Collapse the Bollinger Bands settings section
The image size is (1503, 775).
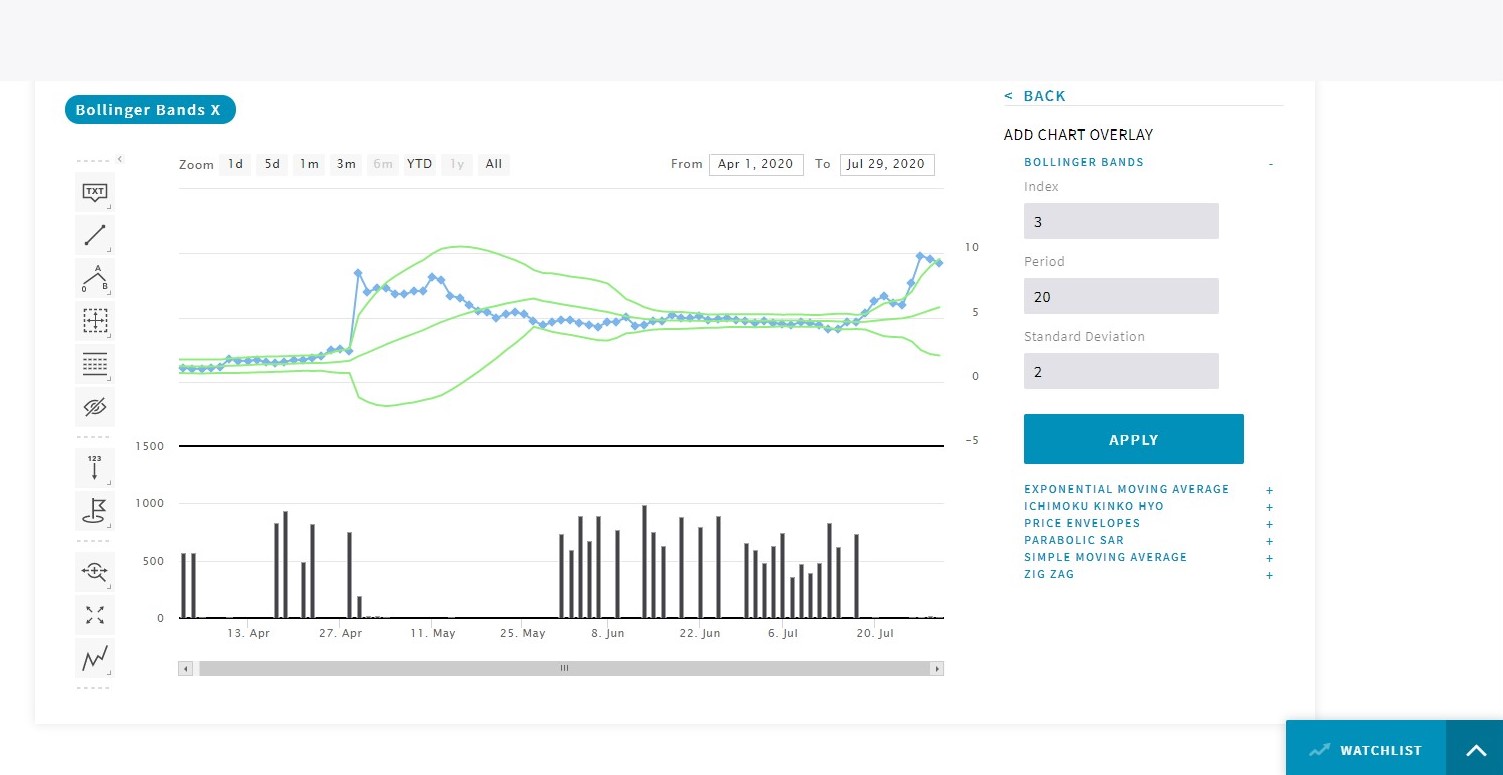click(x=1270, y=163)
